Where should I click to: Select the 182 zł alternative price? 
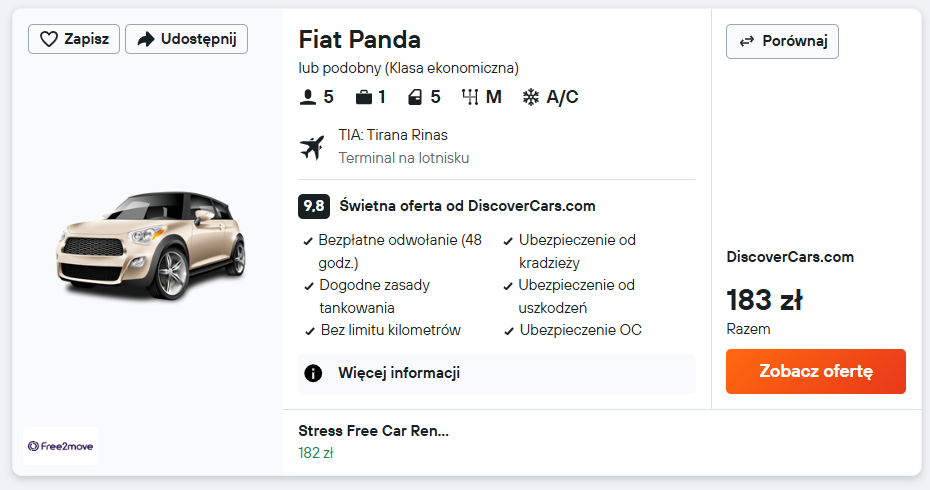click(x=315, y=453)
